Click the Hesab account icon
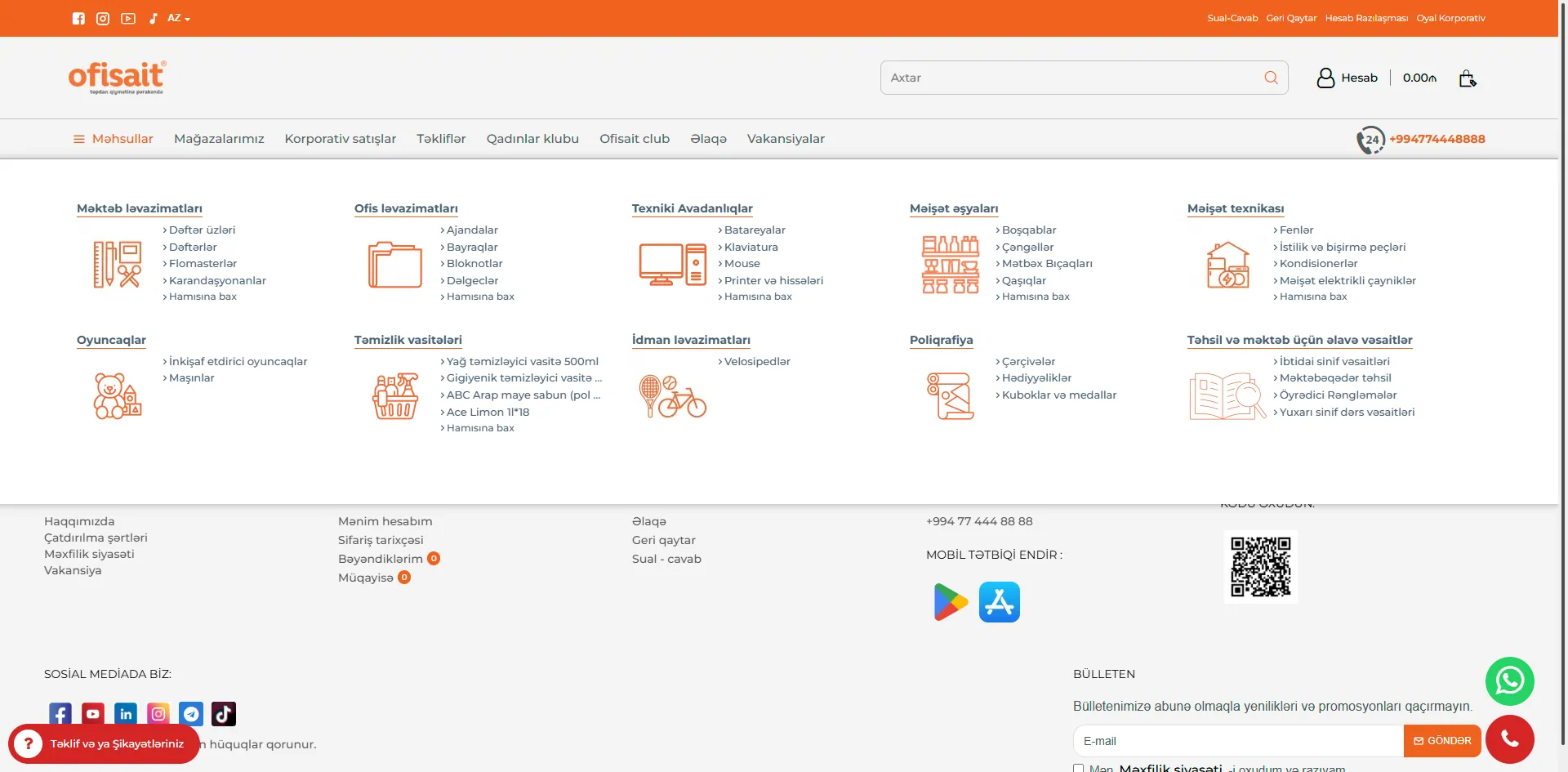This screenshot has width=1568, height=772. coord(1325,78)
